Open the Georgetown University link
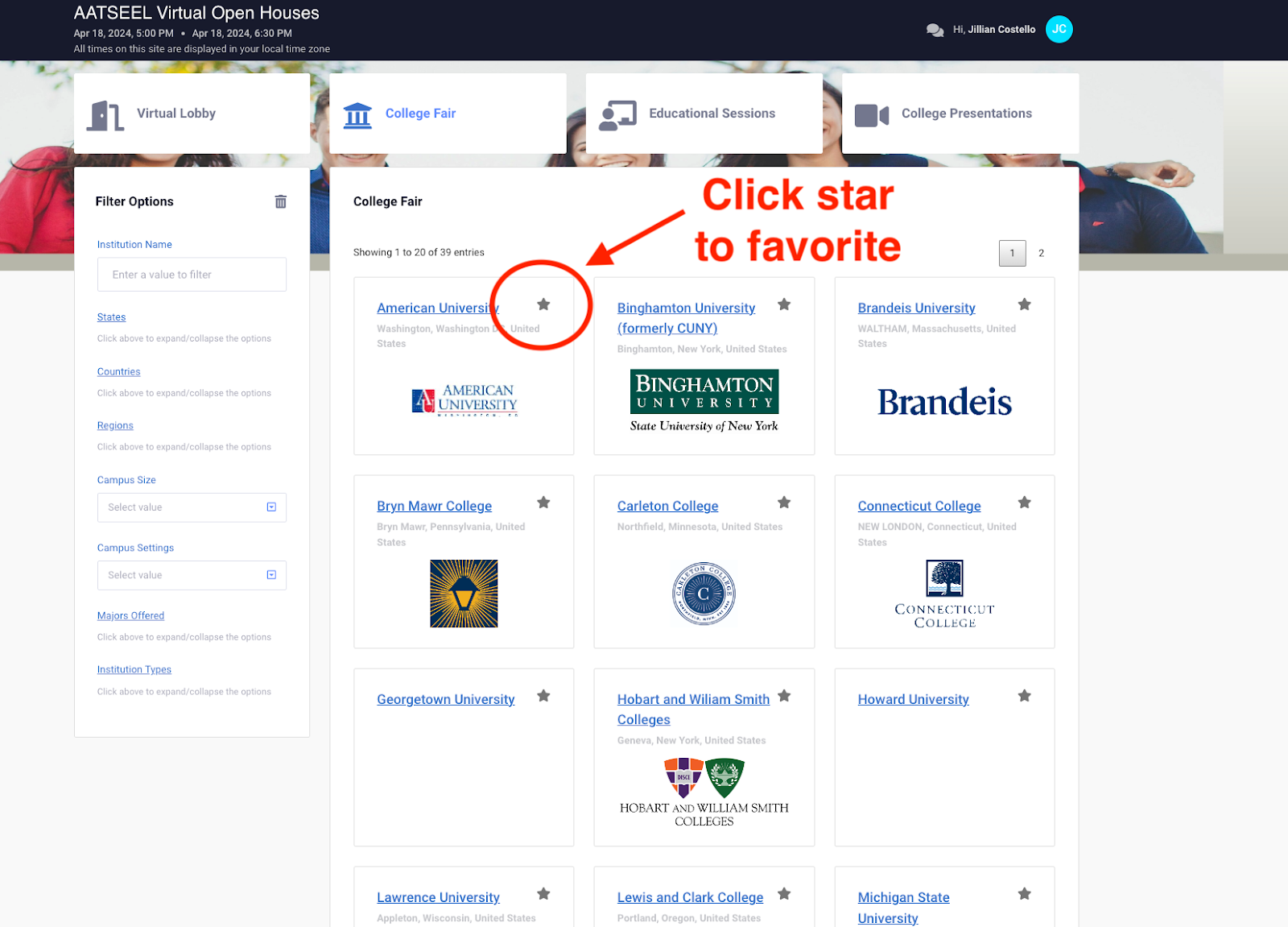Viewport: 1288px width, 927px height. [x=445, y=699]
